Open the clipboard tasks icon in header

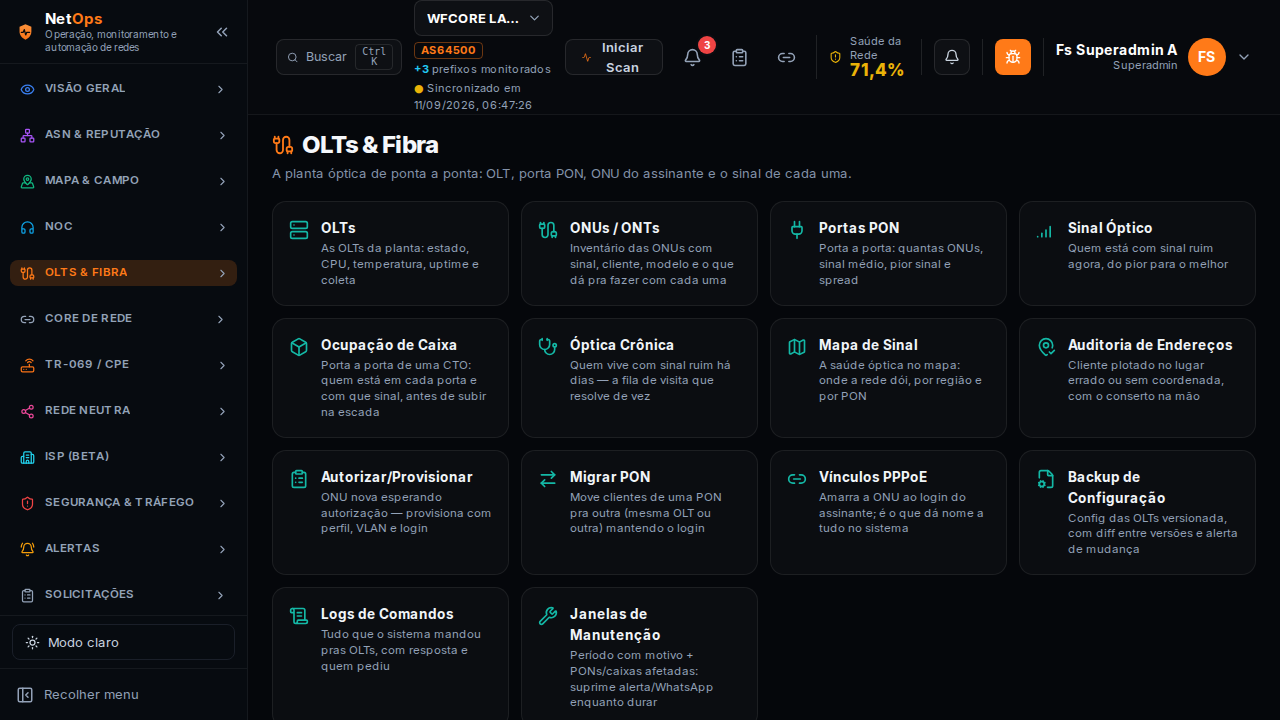tap(740, 57)
